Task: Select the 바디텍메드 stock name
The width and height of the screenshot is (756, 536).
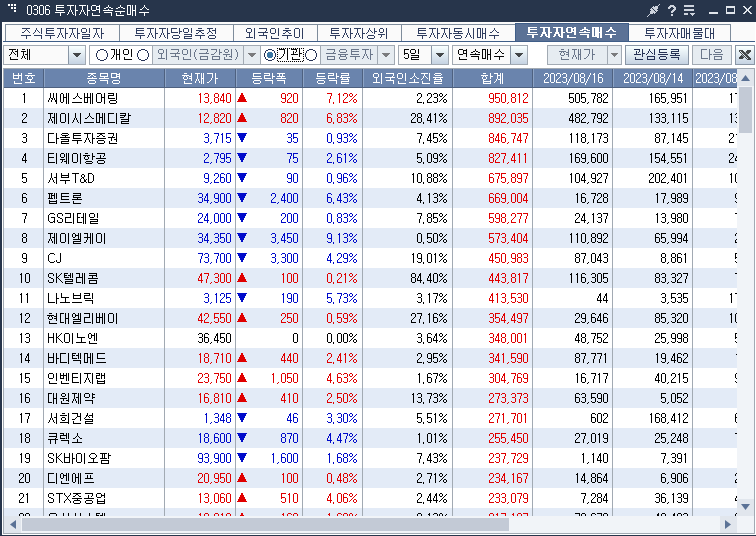Action: click(x=77, y=359)
